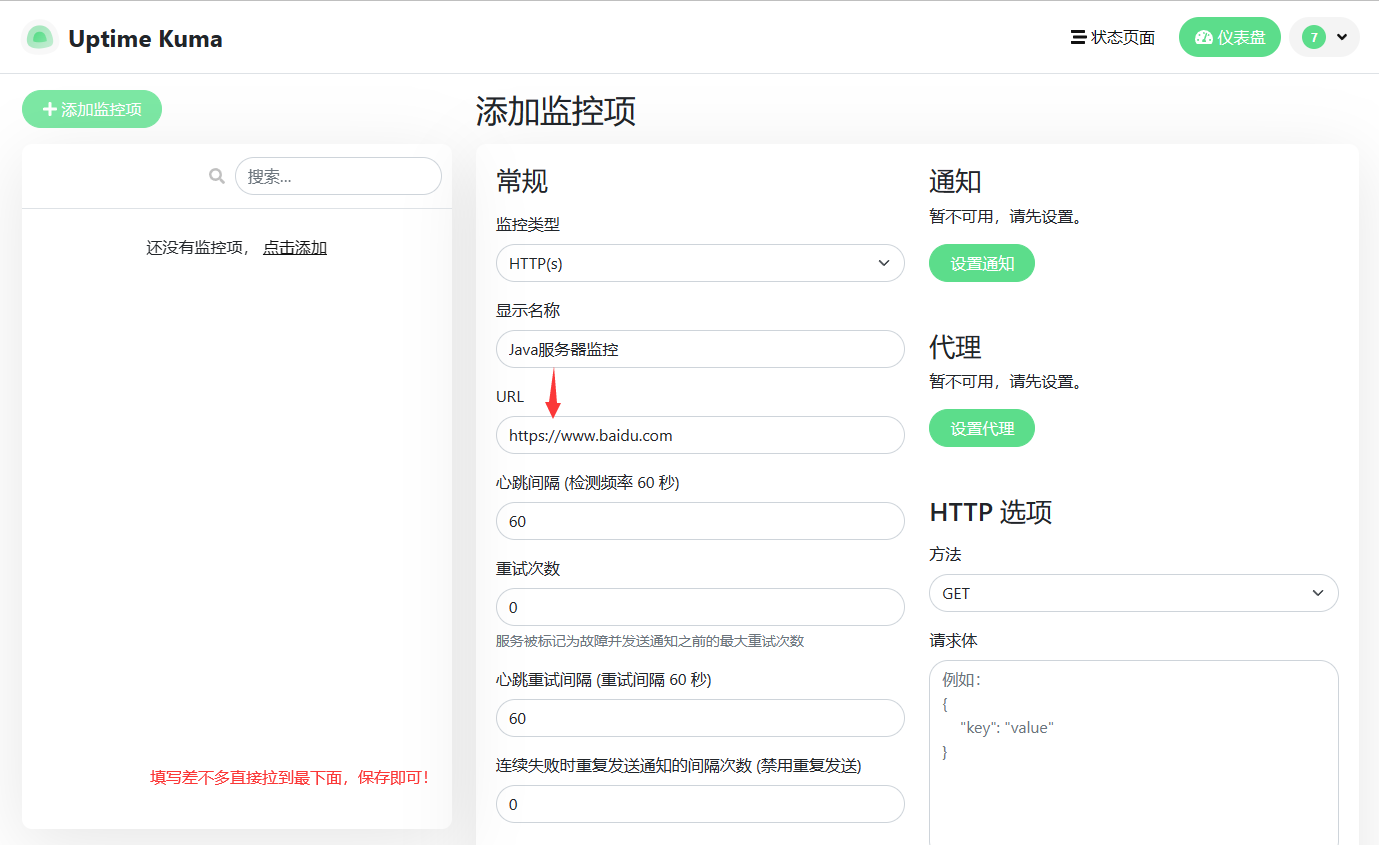Click the URL input field
The width and height of the screenshot is (1379, 845).
[x=700, y=435]
